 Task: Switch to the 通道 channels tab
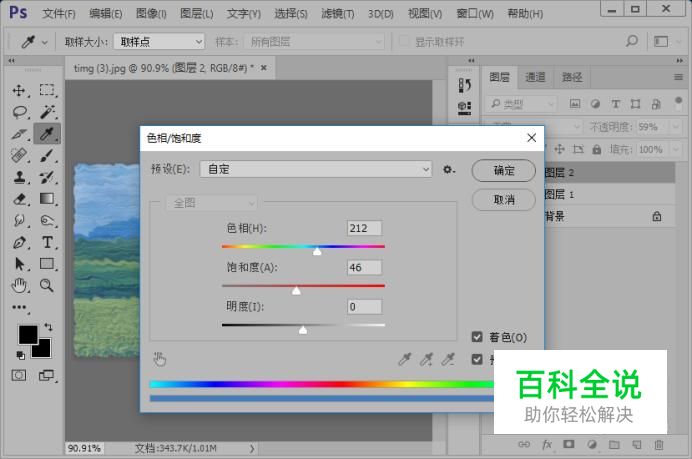click(535, 77)
